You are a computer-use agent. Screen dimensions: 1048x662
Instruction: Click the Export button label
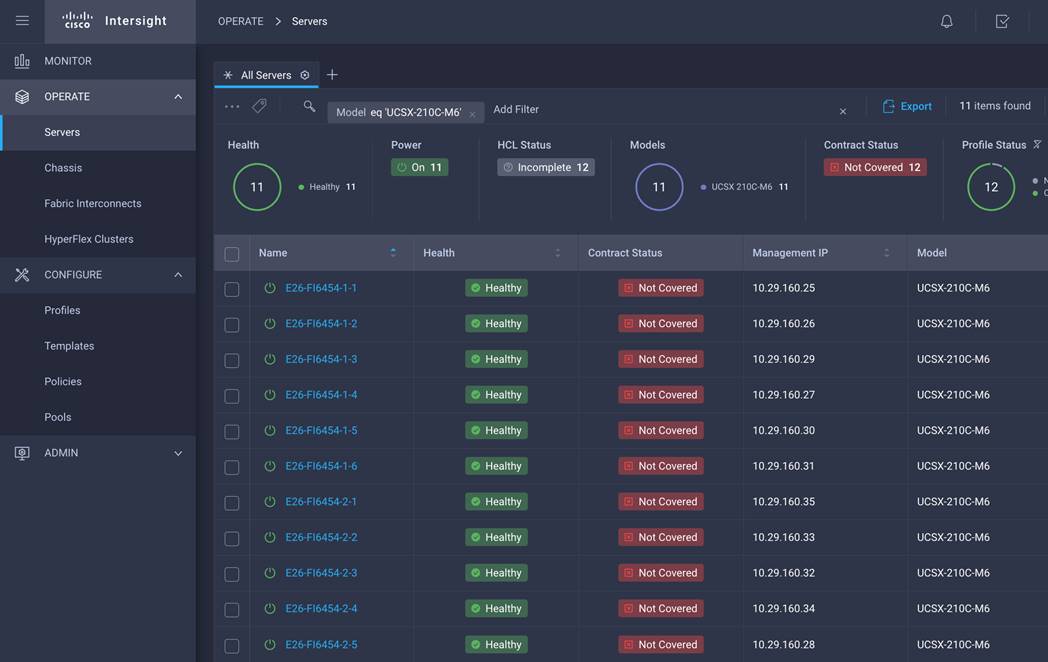tap(916, 106)
